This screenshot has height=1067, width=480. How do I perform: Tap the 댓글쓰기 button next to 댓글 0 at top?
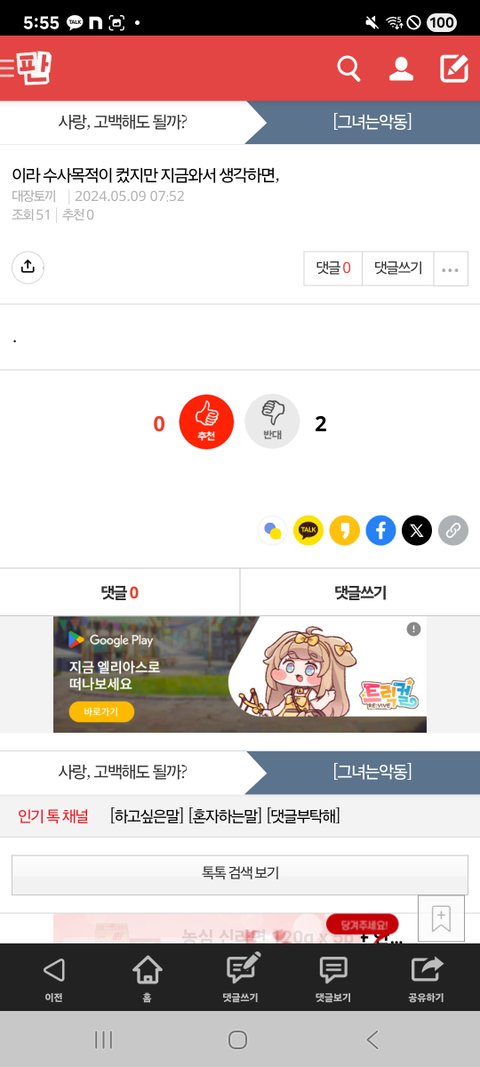tap(398, 268)
